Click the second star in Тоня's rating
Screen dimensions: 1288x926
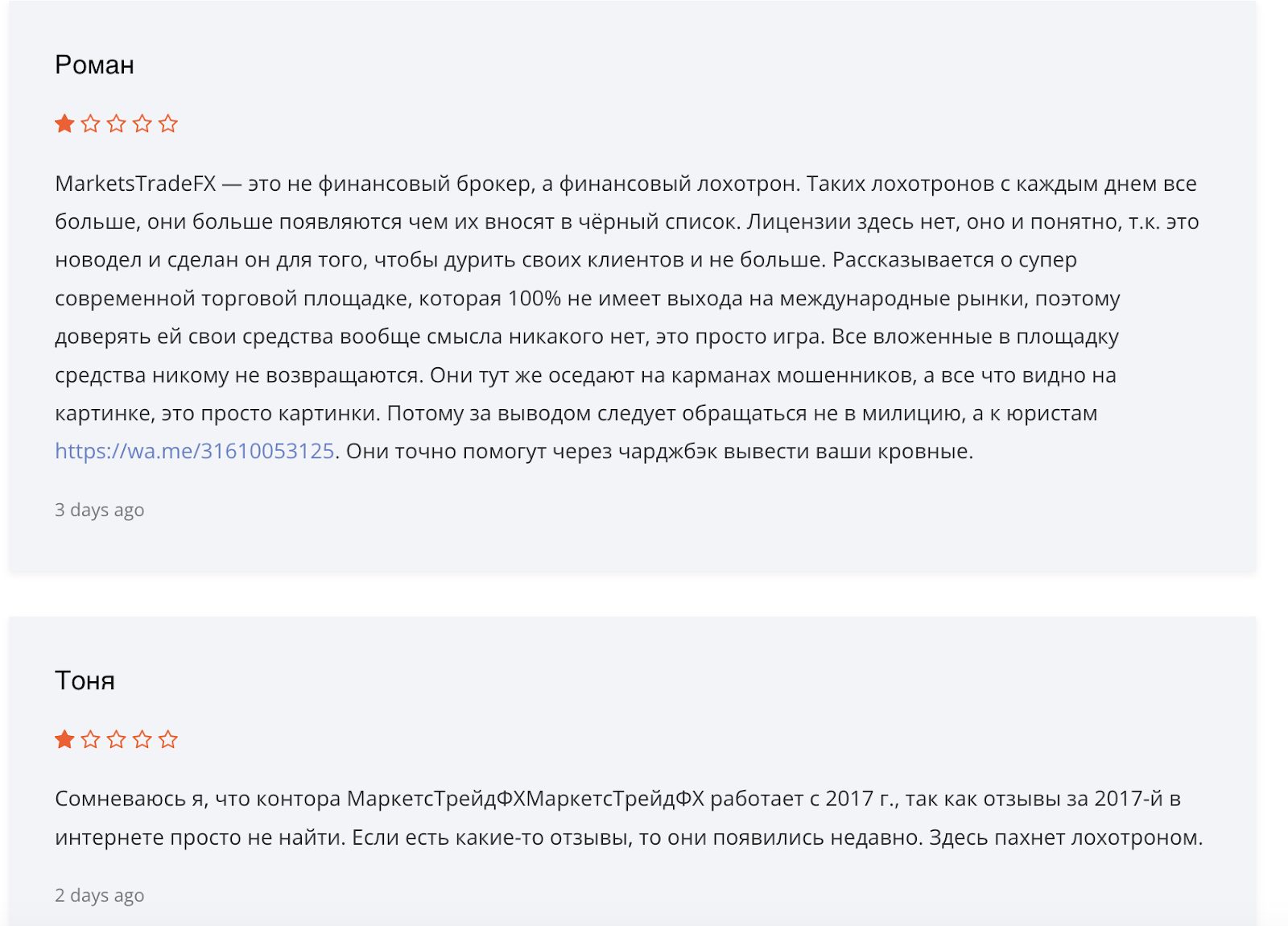[x=91, y=739]
